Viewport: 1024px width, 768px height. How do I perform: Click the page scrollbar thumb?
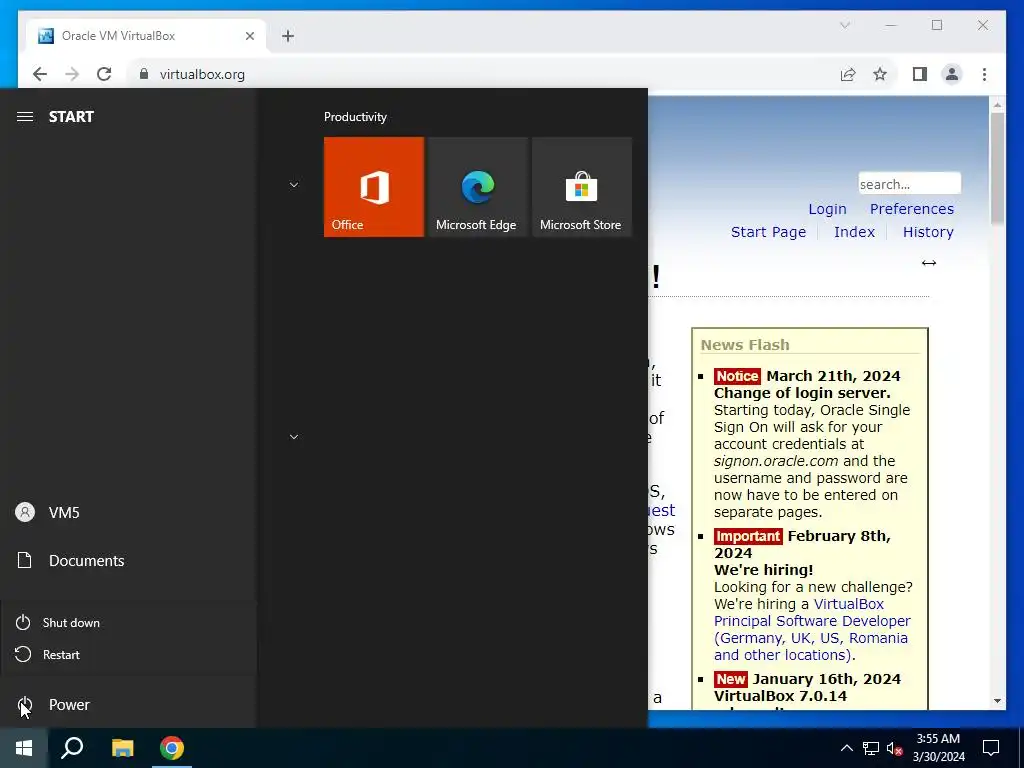coord(997,168)
